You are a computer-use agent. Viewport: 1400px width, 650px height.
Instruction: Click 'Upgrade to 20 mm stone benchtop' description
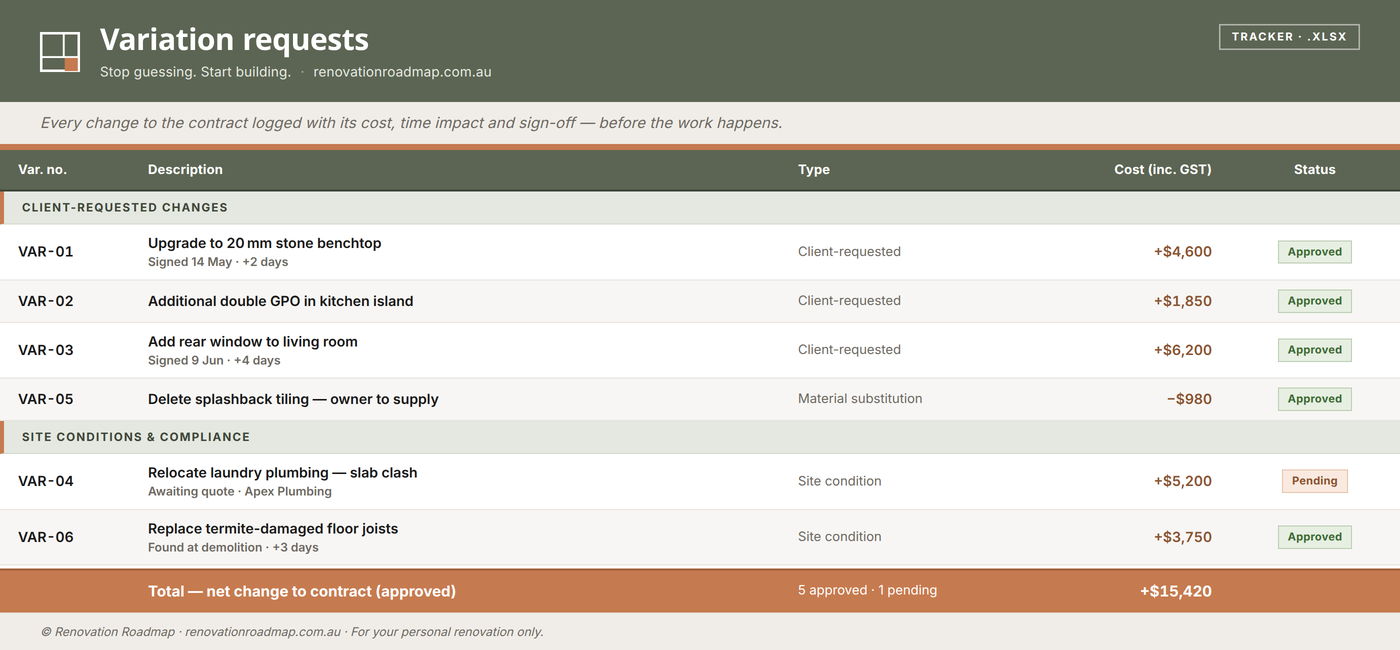[x=264, y=243]
